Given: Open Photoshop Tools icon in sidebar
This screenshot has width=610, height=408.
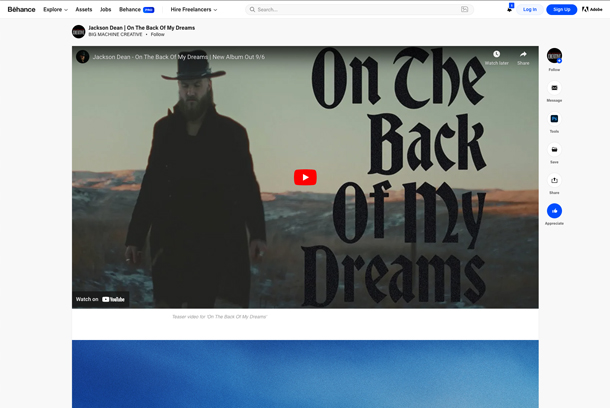Looking at the screenshot, I should [x=554, y=119].
